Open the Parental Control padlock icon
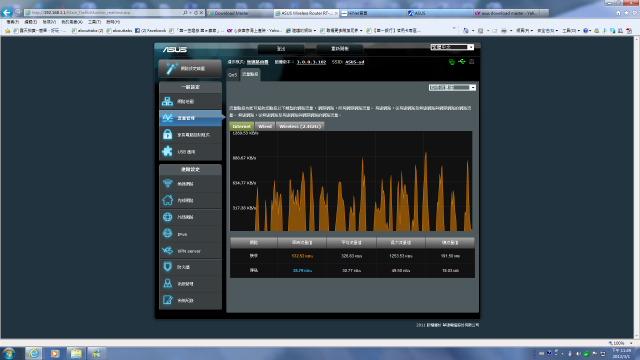This screenshot has width=640, height=360. click(167, 134)
